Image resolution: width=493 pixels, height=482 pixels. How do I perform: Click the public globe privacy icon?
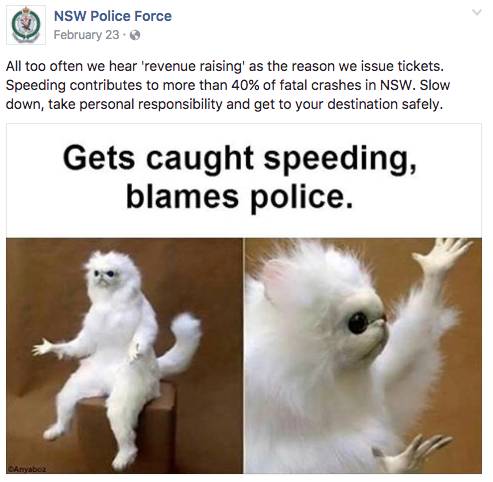tap(135, 35)
